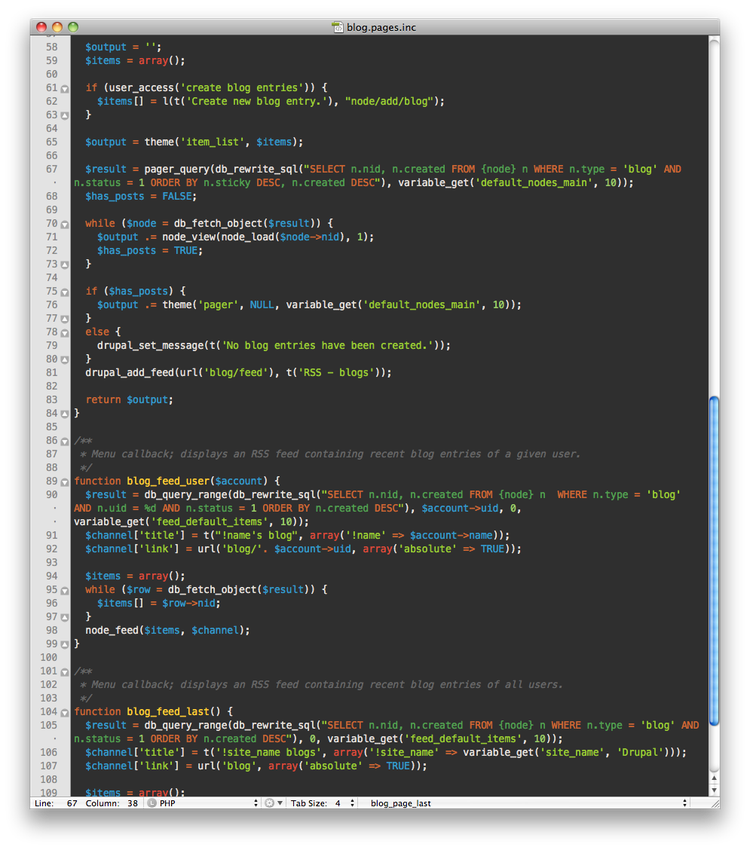Image resolution: width=750 pixels, height=850 pixels.
Task: Click 'drupal_add_feed' on line 81
Action: [130, 372]
